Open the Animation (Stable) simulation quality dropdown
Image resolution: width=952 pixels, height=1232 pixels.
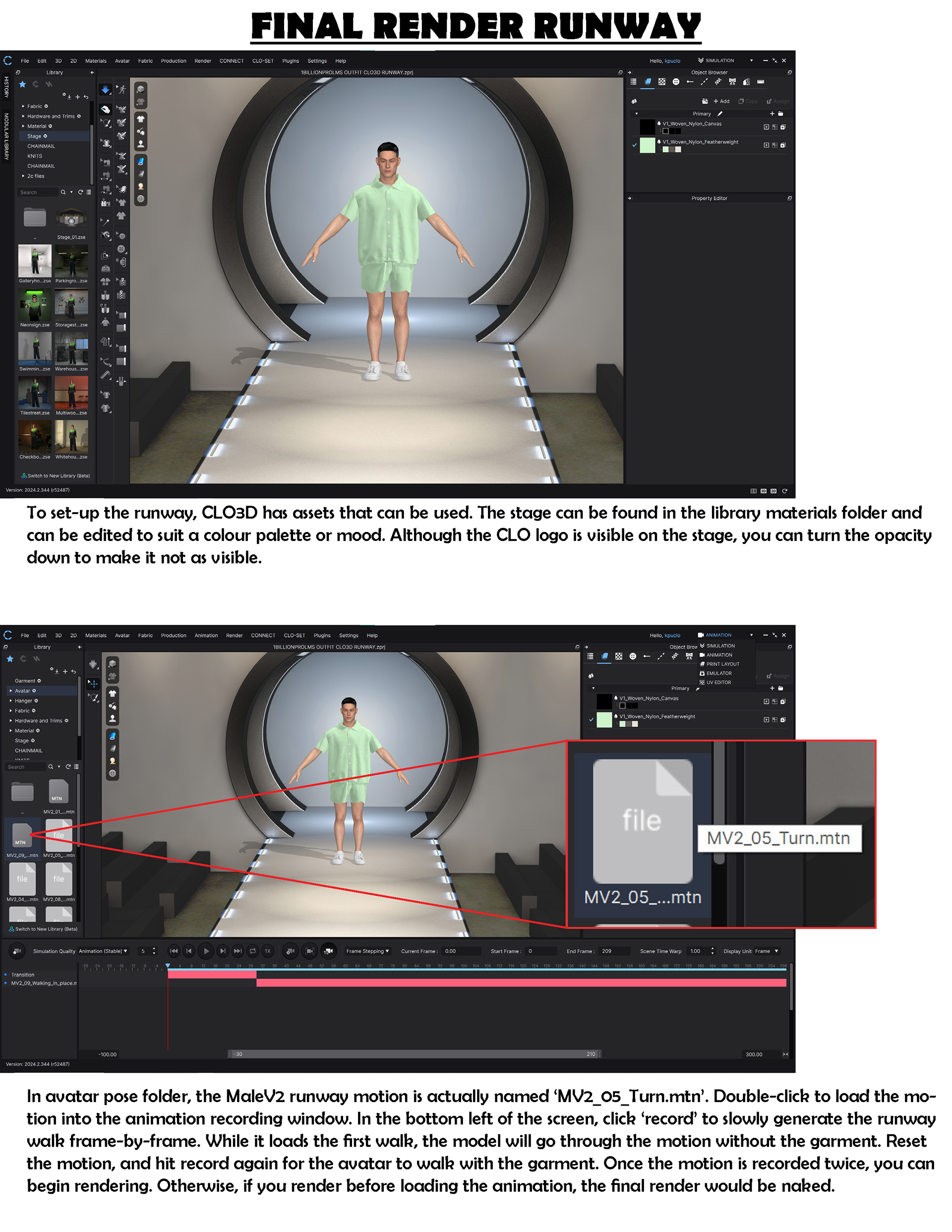pos(103,951)
